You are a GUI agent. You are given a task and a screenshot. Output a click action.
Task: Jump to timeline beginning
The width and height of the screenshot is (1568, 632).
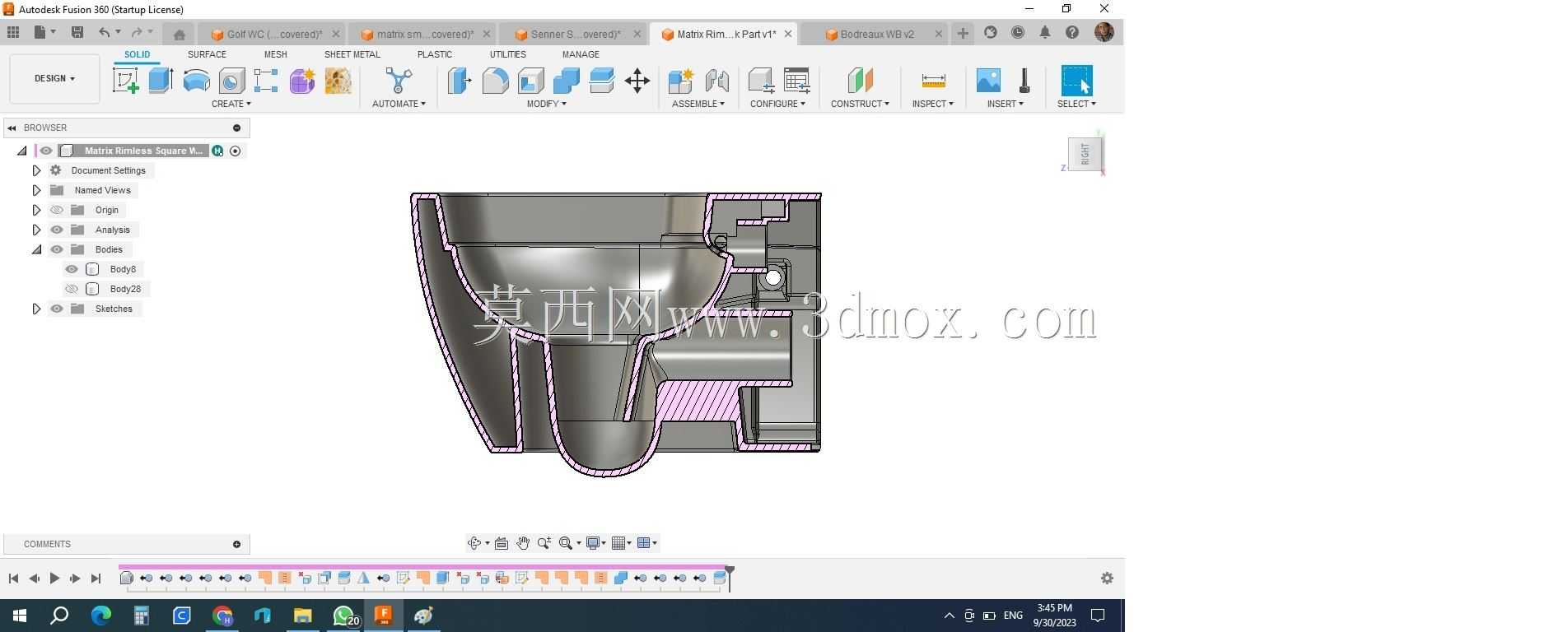coord(13,579)
